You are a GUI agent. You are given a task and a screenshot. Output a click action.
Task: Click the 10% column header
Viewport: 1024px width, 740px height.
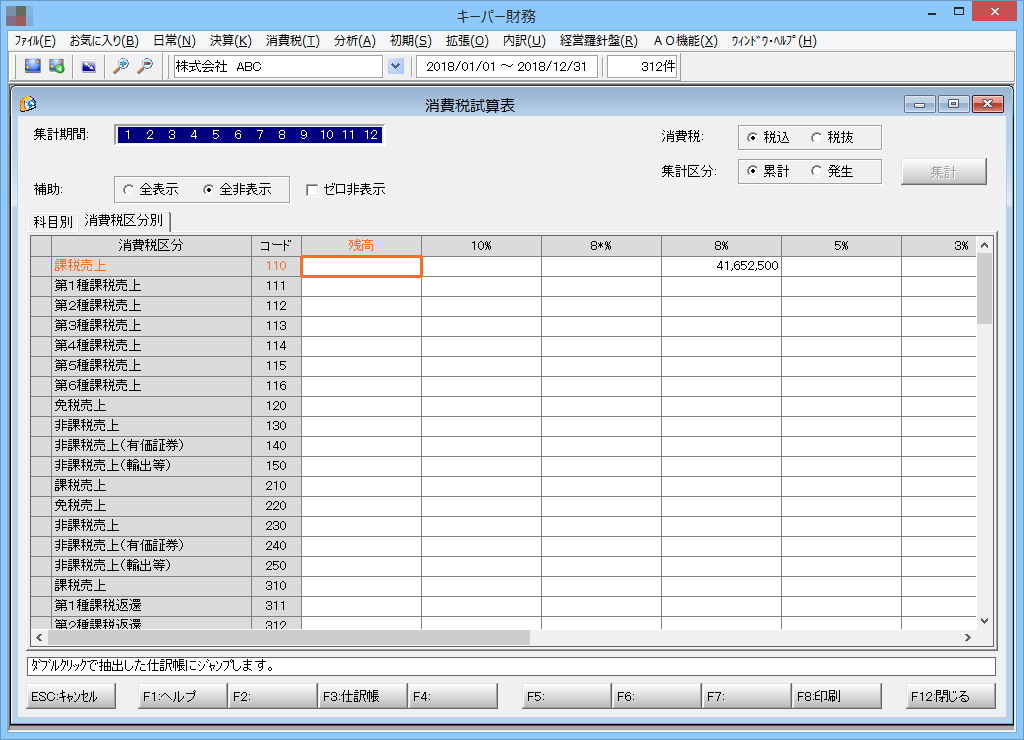[x=481, y=246]
